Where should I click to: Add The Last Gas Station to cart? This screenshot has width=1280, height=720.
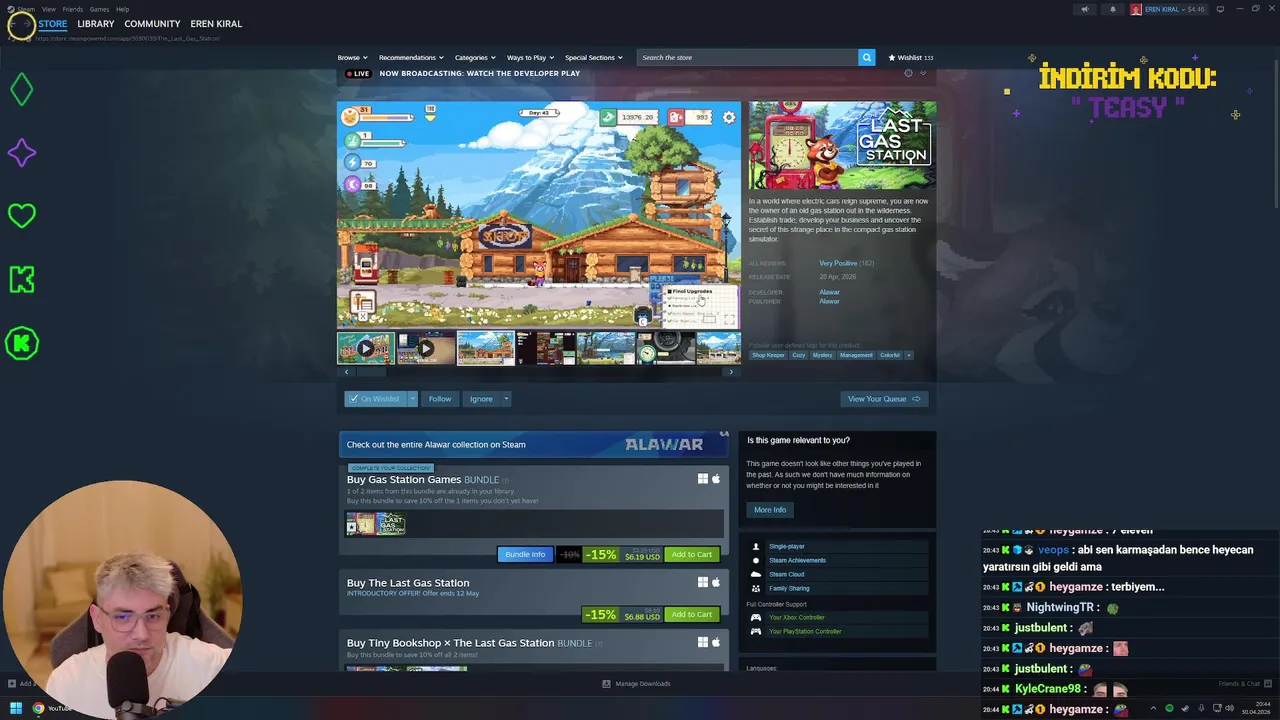pos(691,614)
